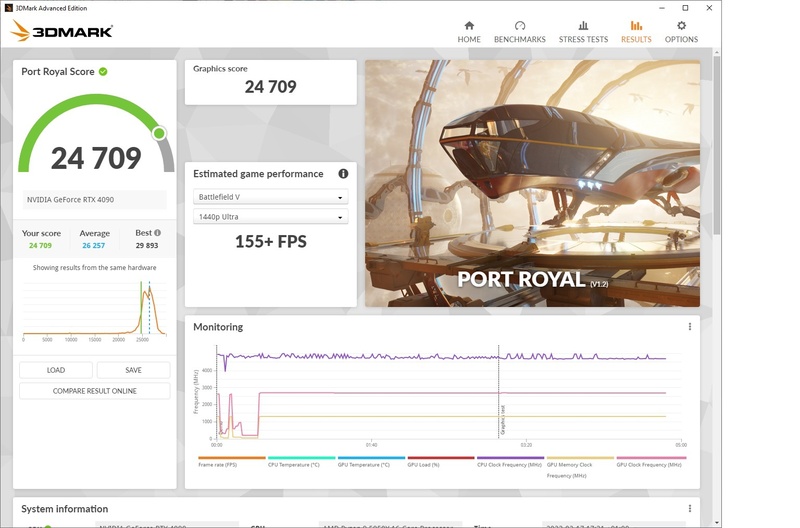Open System information three-dot menu
Screen dimensions: 800x528
(690, 509)
